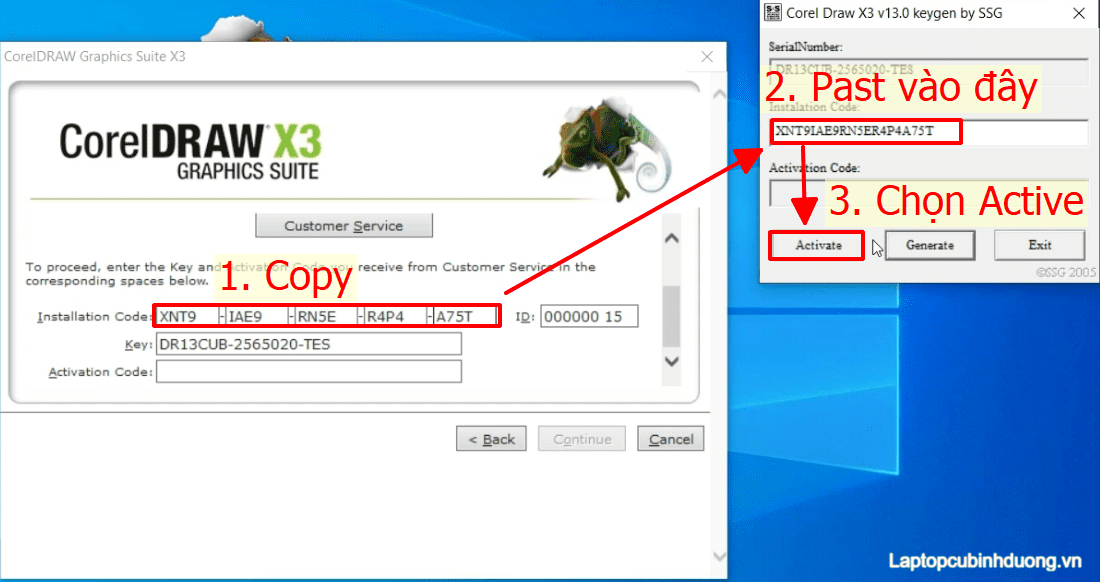Click the "Corel Draw X3 v13.0 keygen by SSG" title
Screen dimensions: 1100x582
[x=894, y=13]
